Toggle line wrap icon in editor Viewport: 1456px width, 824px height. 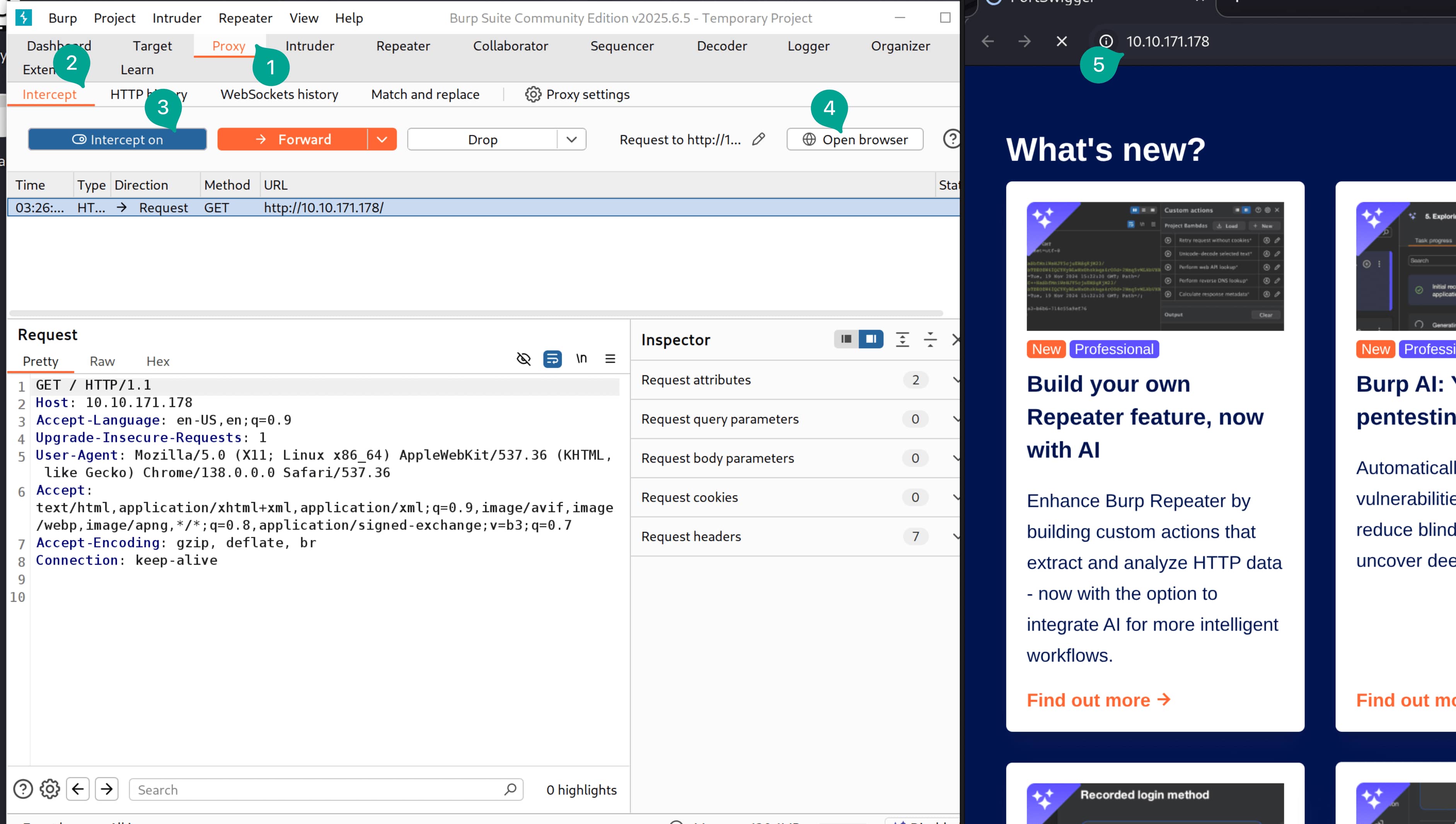(x=552, y=359)
